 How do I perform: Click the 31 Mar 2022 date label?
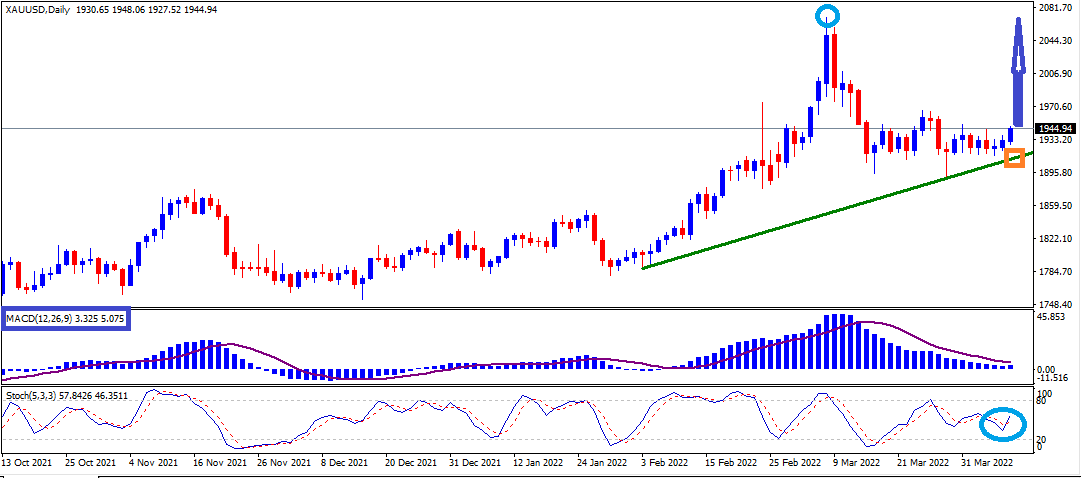[x=979, y=464]
